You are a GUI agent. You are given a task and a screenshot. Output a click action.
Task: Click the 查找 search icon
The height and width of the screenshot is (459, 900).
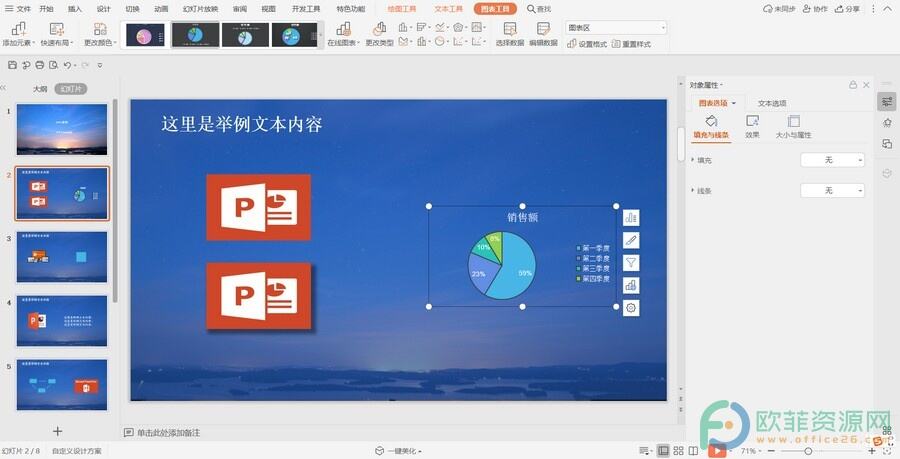pyautogui.click(x=532, y=9)
